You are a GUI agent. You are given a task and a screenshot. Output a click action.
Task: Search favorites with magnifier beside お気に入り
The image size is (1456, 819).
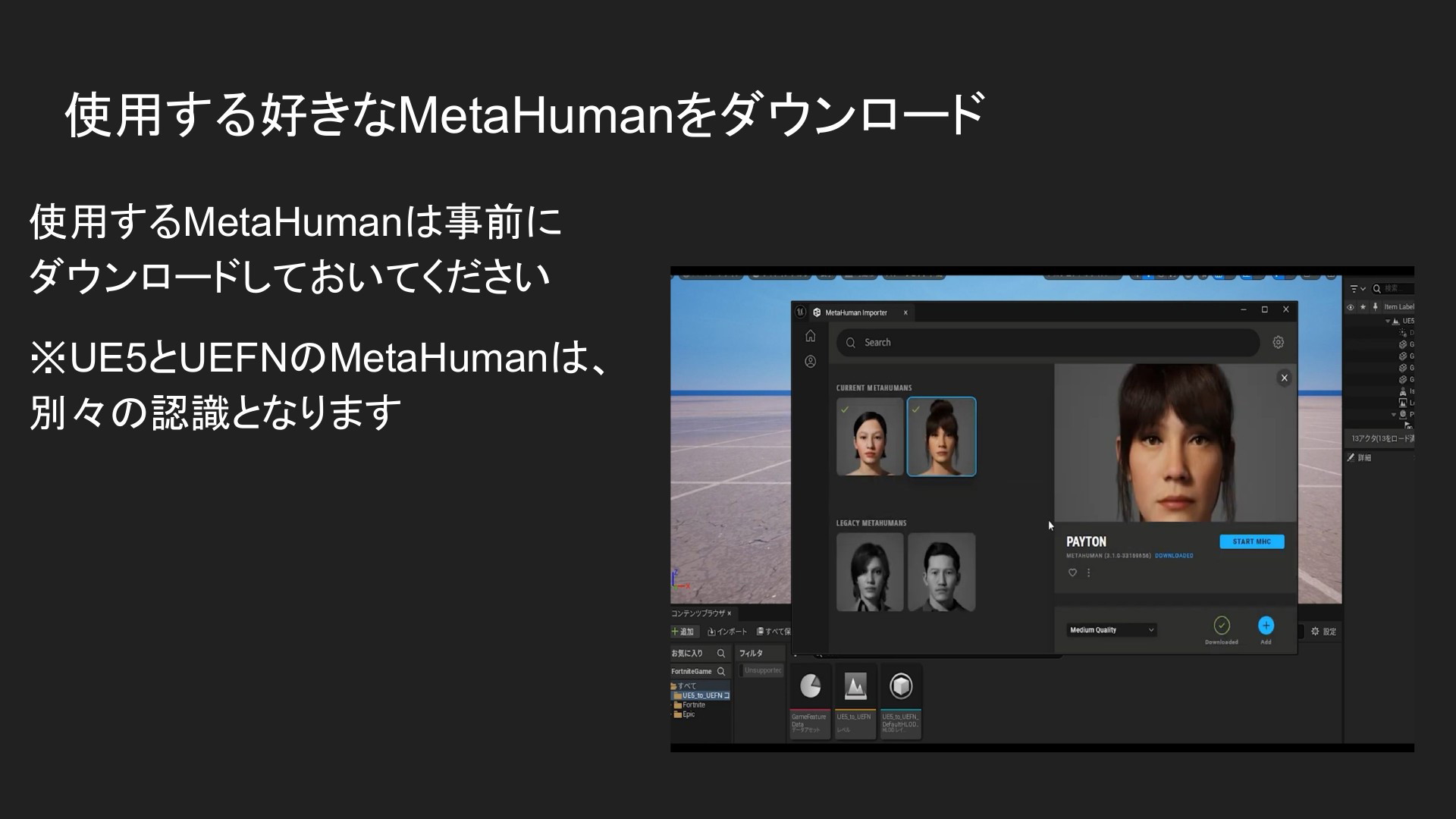click(721, 653)
